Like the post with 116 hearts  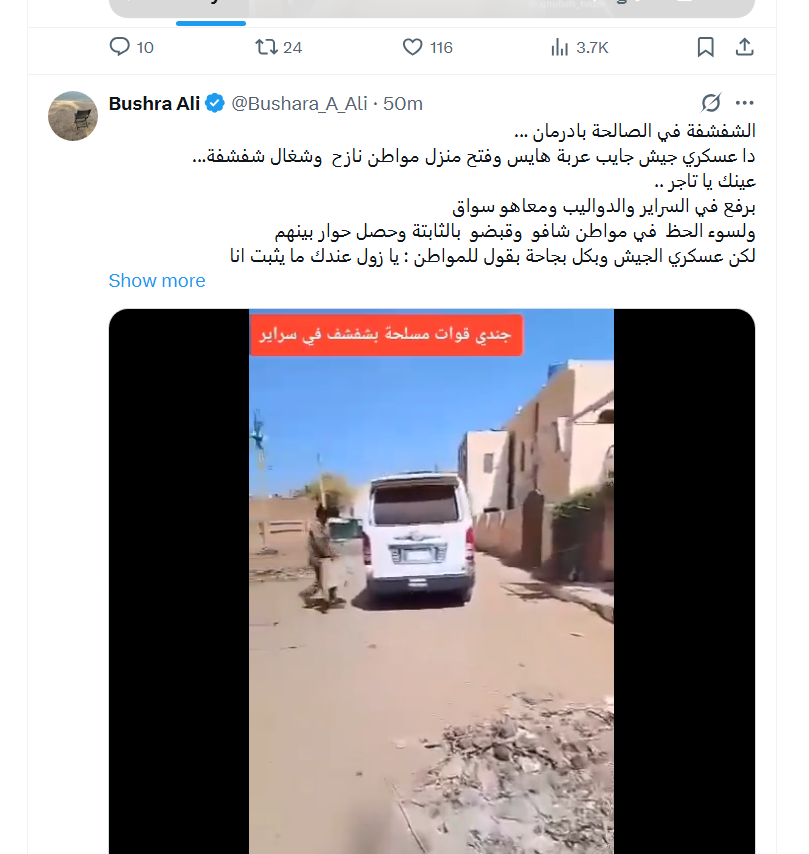(x=412, y=47)
